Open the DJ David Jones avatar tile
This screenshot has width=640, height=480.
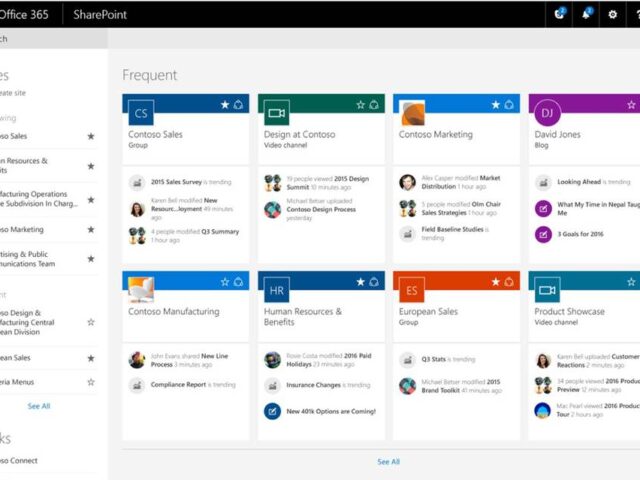(547, 113)
